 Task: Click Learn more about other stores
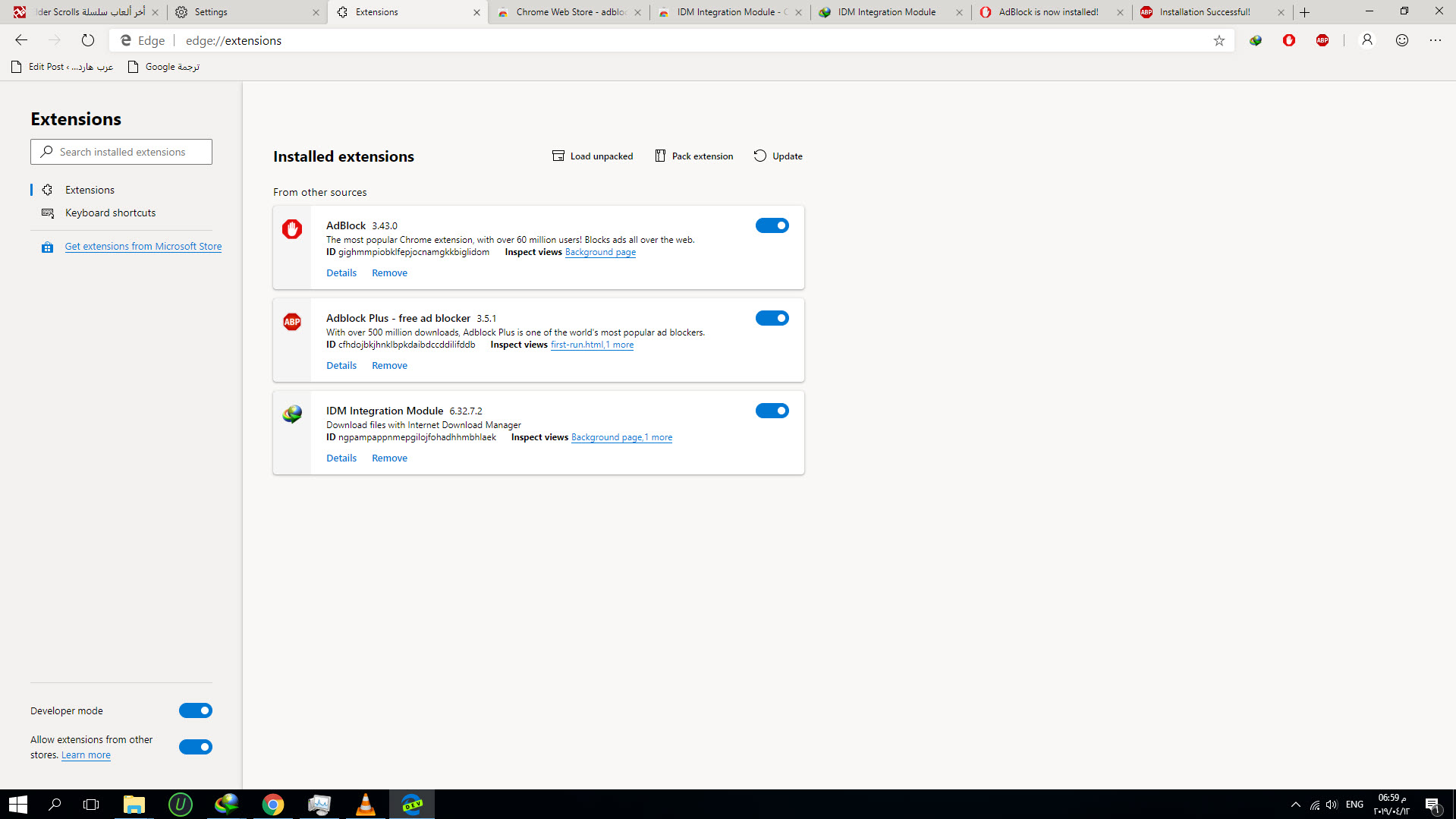click(86, 754)
